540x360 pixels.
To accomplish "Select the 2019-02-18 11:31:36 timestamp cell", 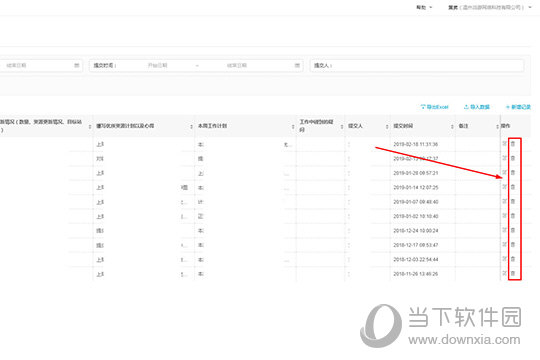I will click(x=416, y=144).
